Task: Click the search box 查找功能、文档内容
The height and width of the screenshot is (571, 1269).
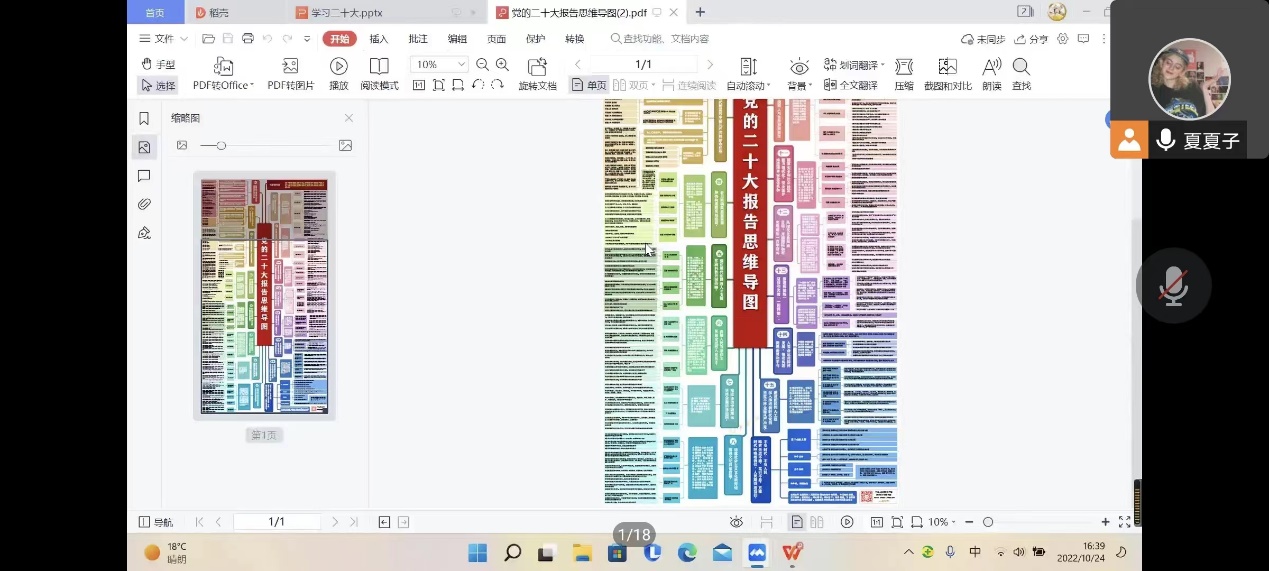Action: click(x=660, y=39)
